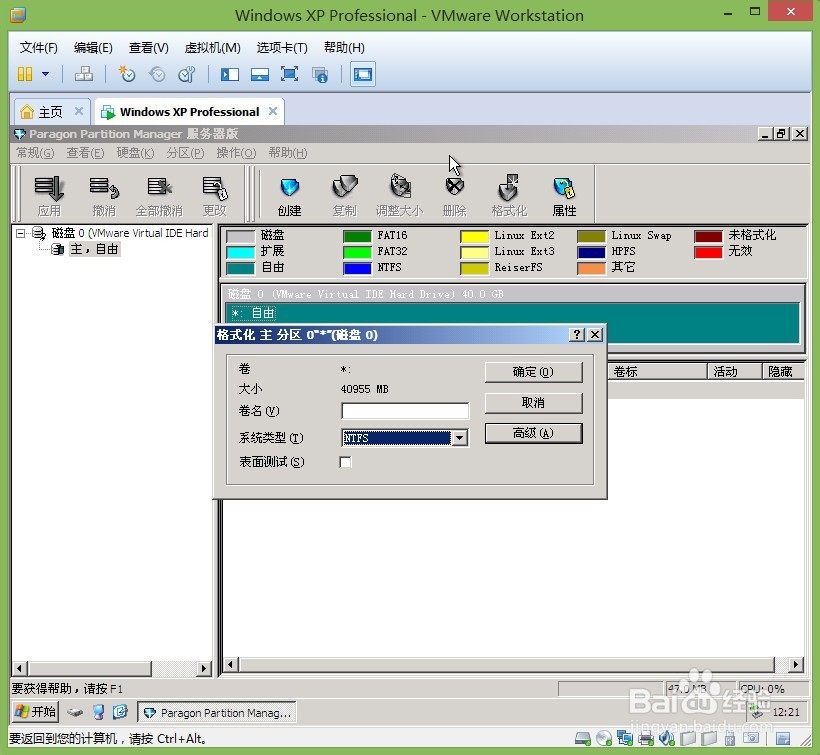Click the Unity mode toolbar icon
Image resolution: width=820 pixels, height=755 pixels.
click(320, 74)
